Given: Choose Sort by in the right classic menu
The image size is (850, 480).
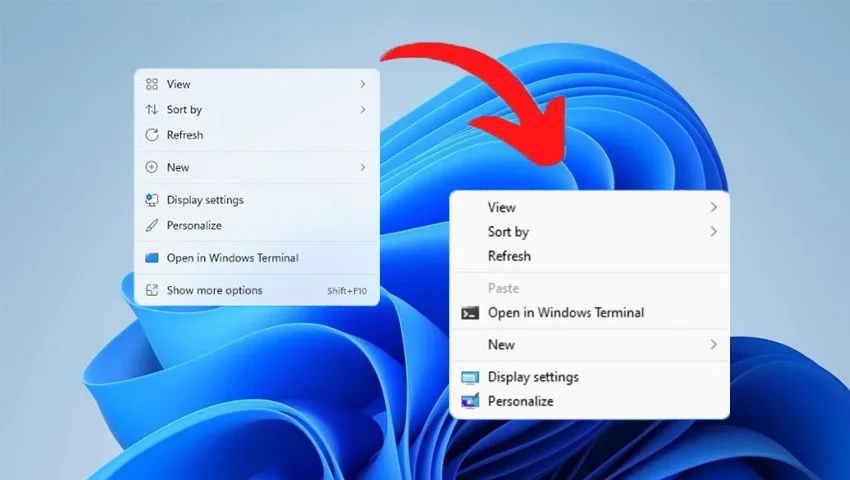Looking at the screenshot, I should [590, 232].
